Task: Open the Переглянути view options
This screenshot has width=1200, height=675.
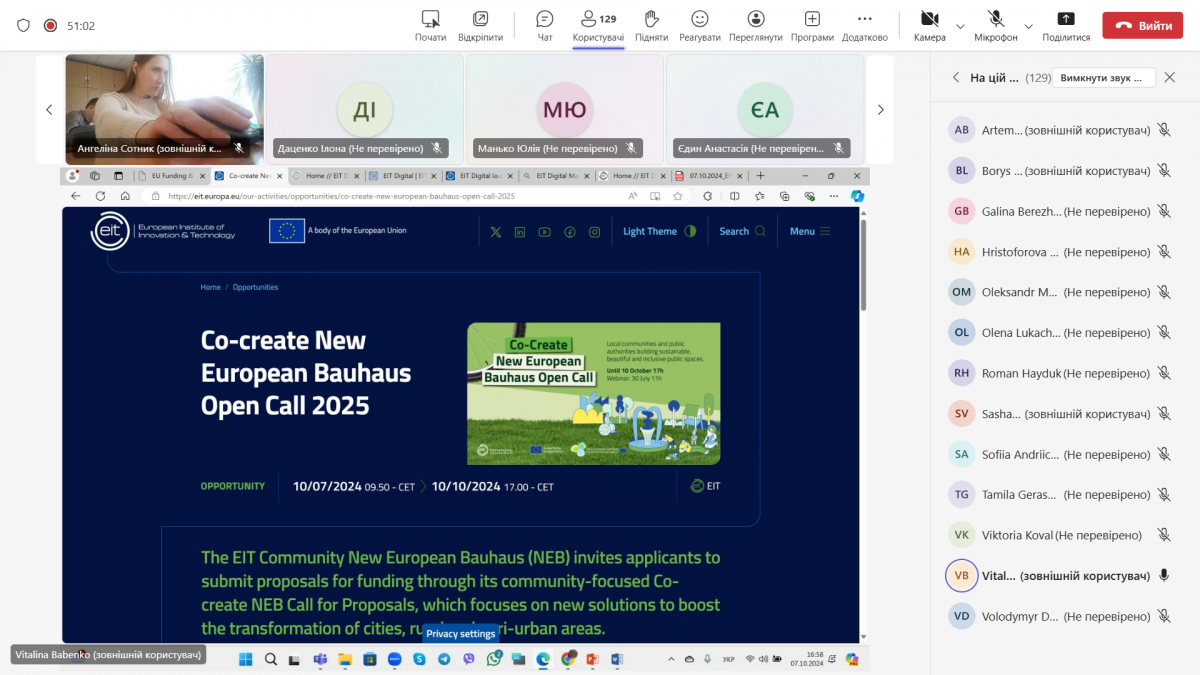Action: (756, 25)
